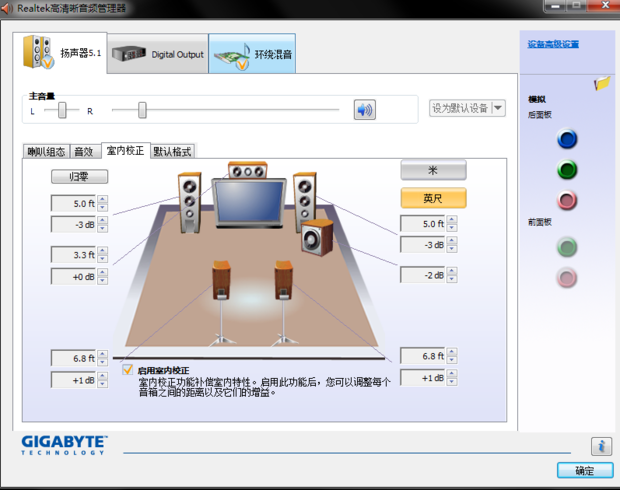Select the front left tower speaker
This screenshot has width=620, height=490.
(x=189, y=202)
